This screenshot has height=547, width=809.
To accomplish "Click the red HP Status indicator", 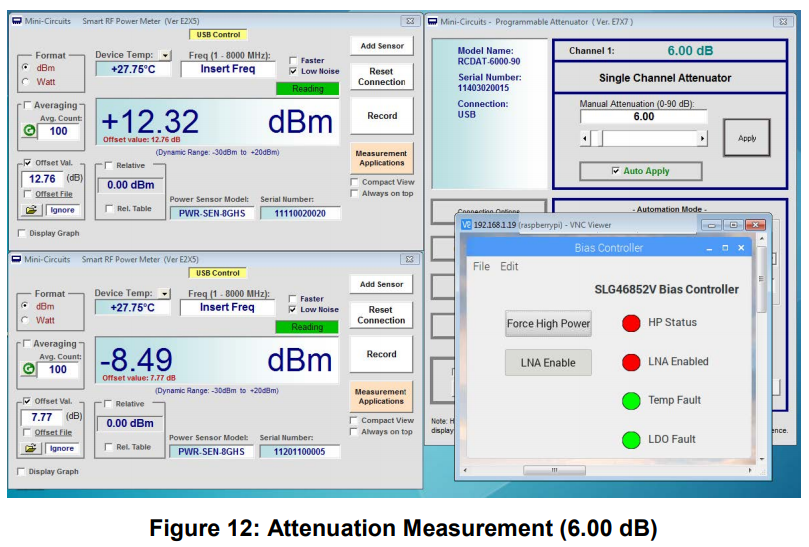I will [x=630, y=323].
